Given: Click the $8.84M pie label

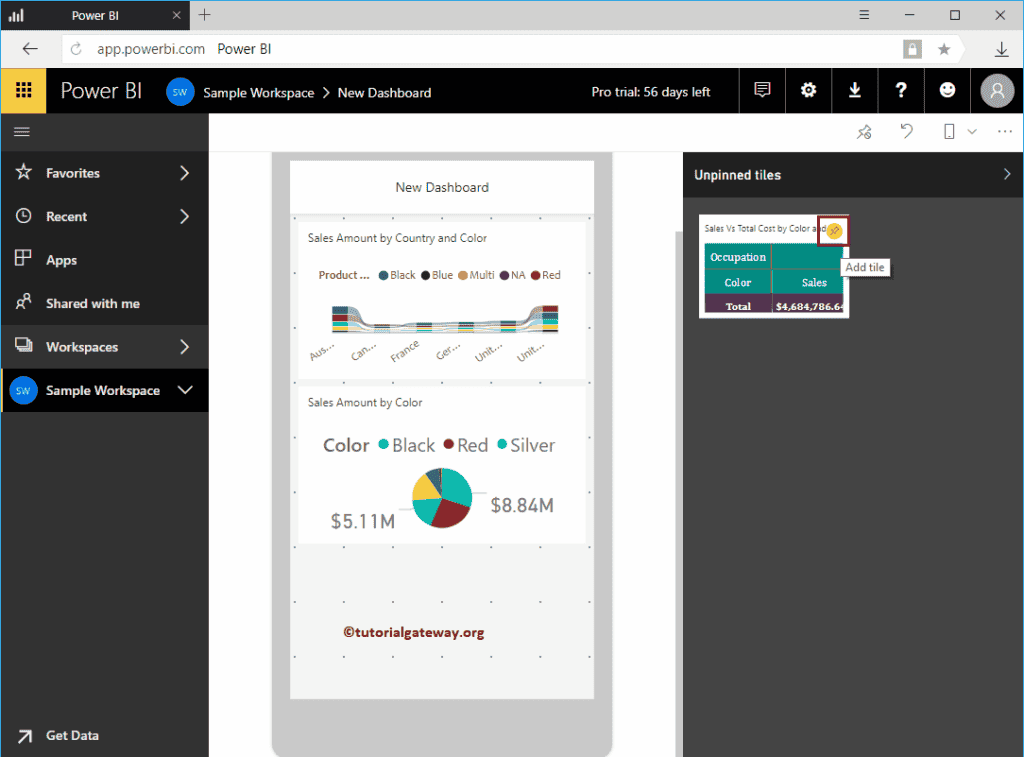Looking at the screenshot, I should tap(522, 506).
